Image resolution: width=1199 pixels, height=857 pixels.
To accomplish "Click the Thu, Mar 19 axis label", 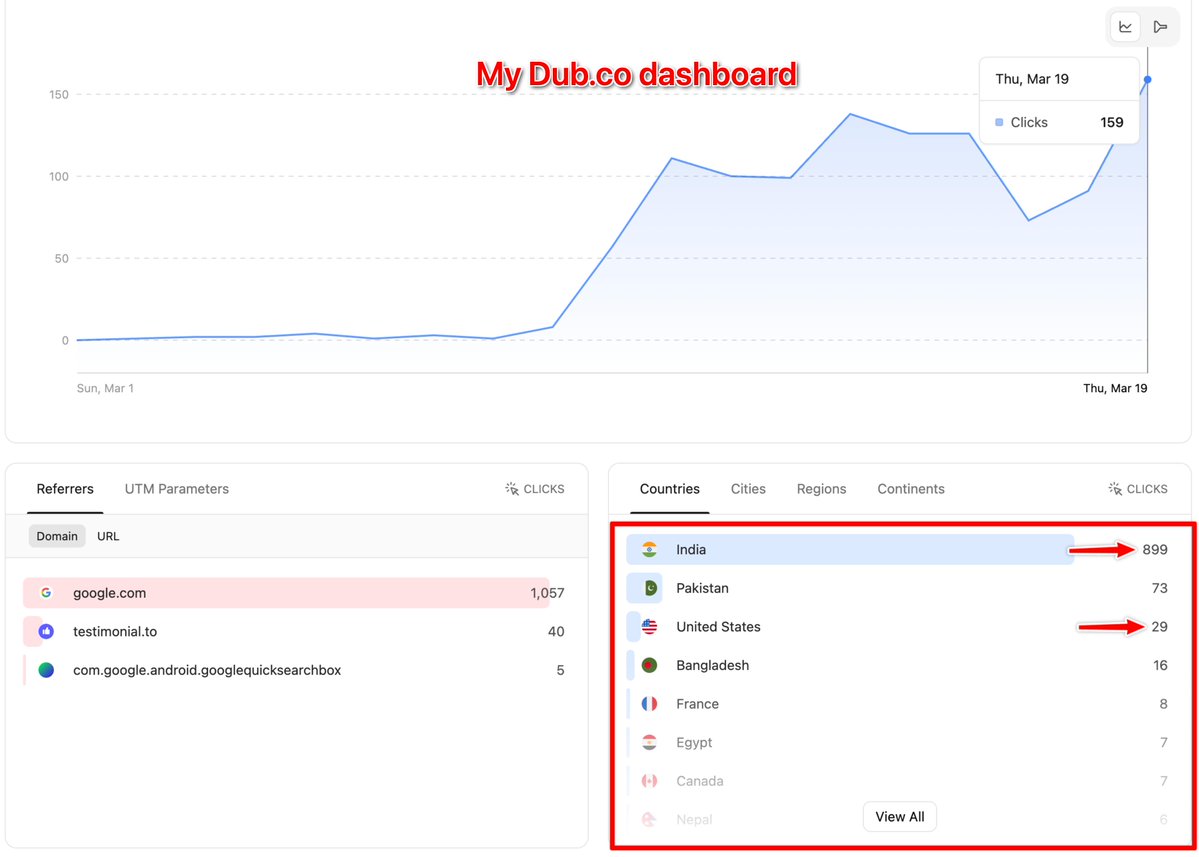I will [x=1115, y=388].
